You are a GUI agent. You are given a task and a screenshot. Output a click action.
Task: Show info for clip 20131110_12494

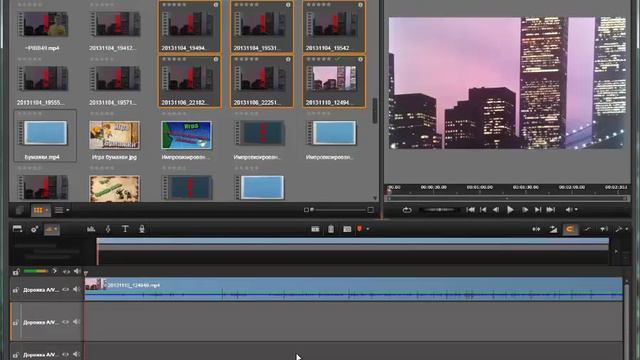pos(360,60)
